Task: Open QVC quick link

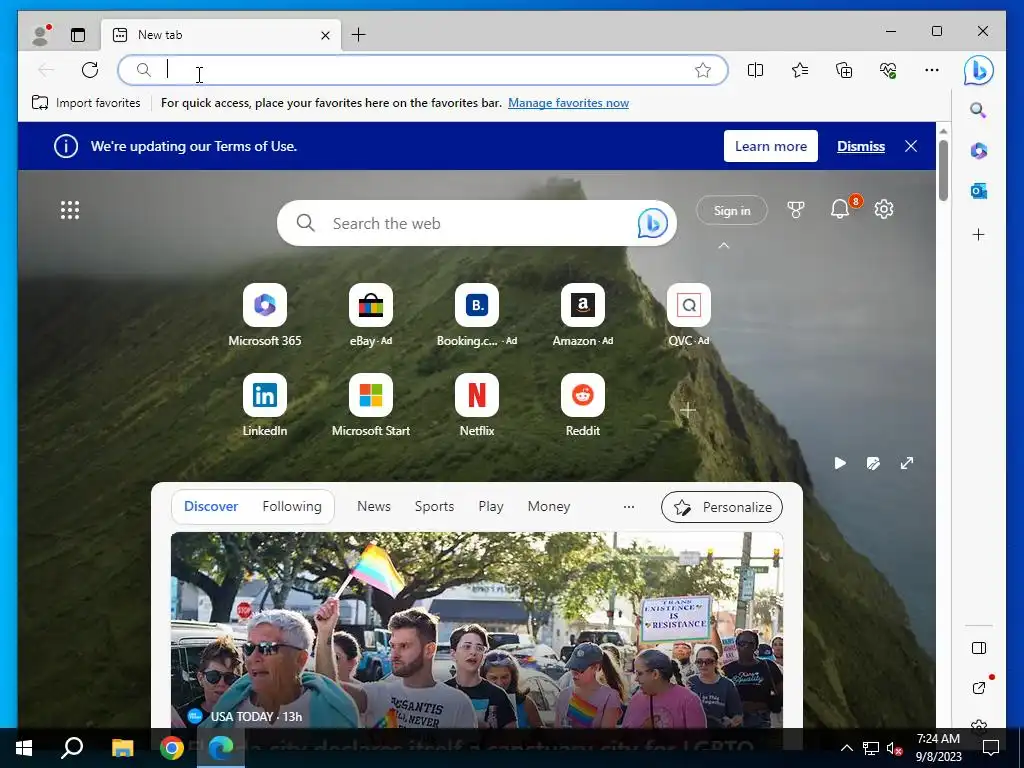Action: (x=688, y=315)
